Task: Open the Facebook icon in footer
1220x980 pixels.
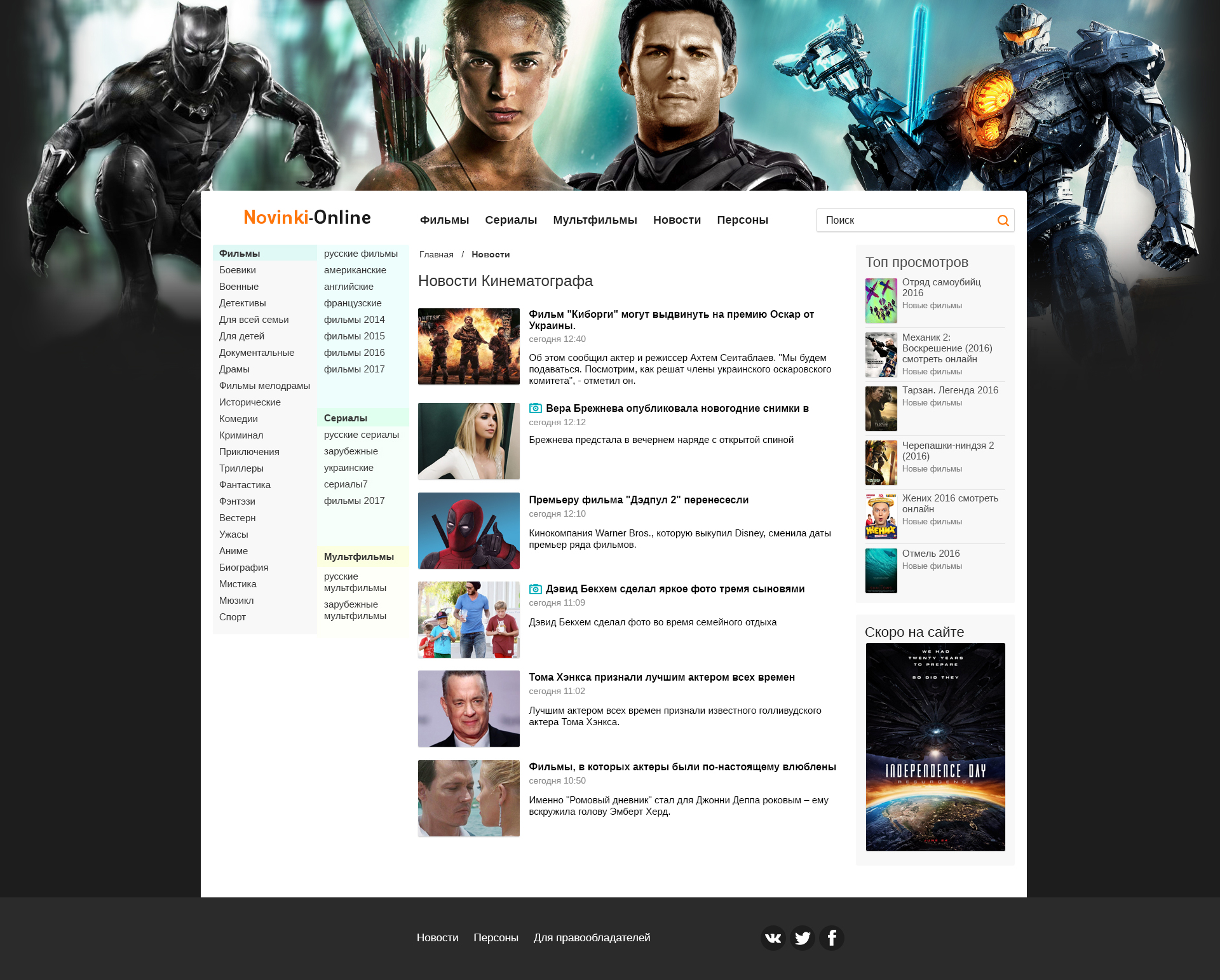Action: point(831,938)
